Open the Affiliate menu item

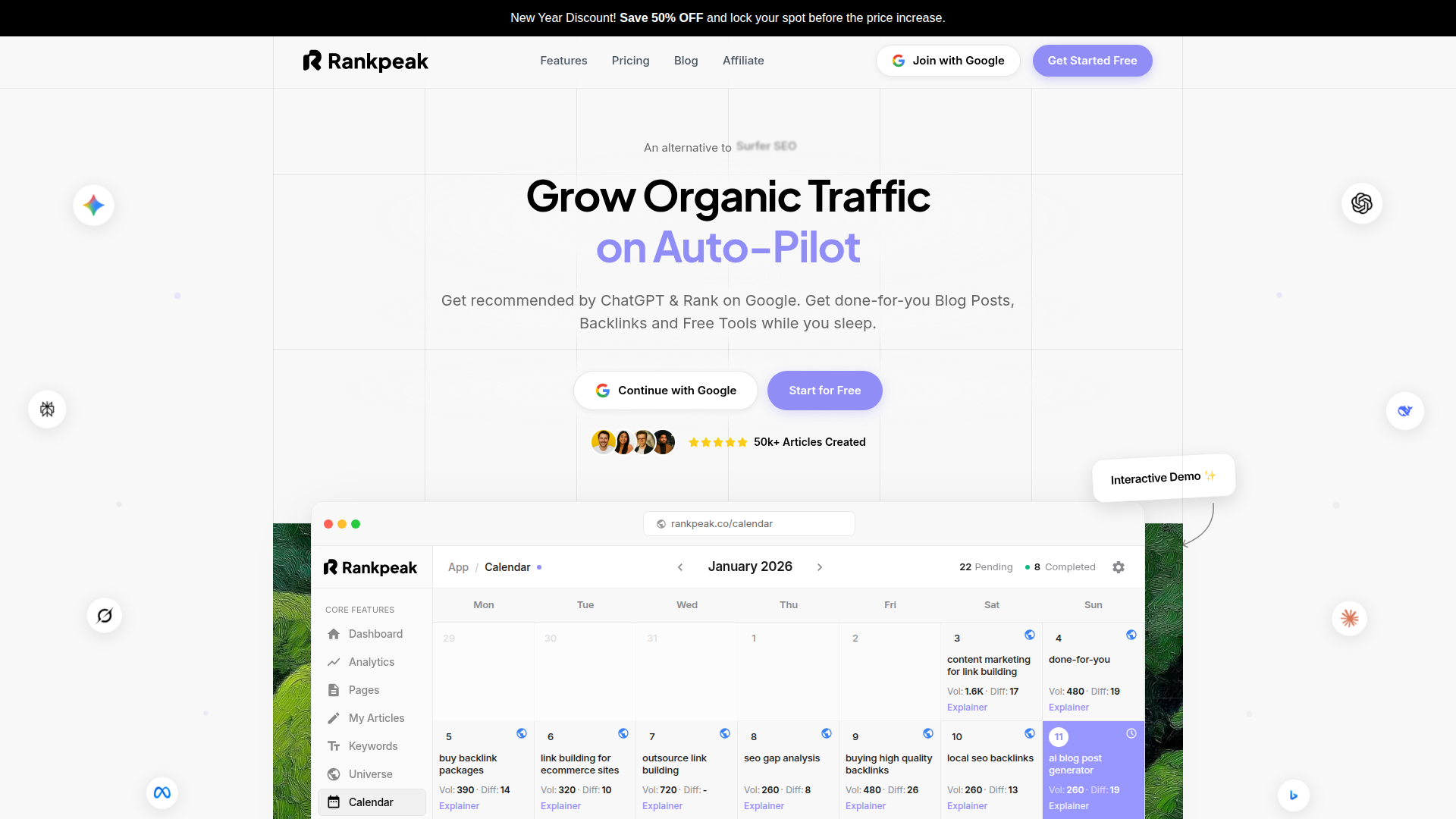[743, 61]
